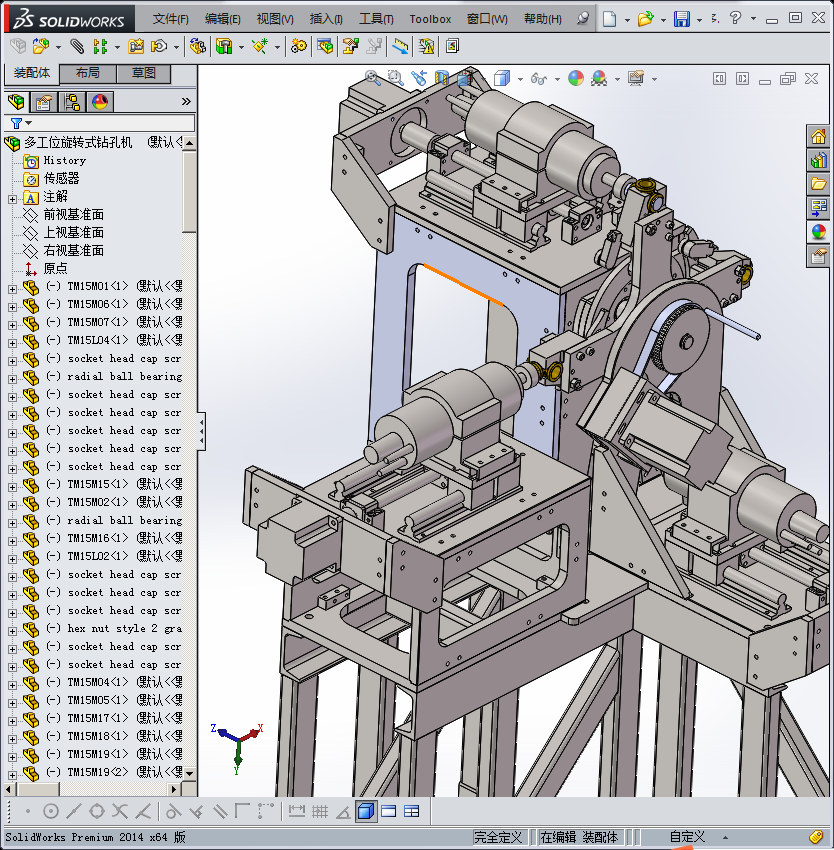This screenshot has width=834, height=850.
Task: Open File Explorer folder in task pane
Action: 818,184
